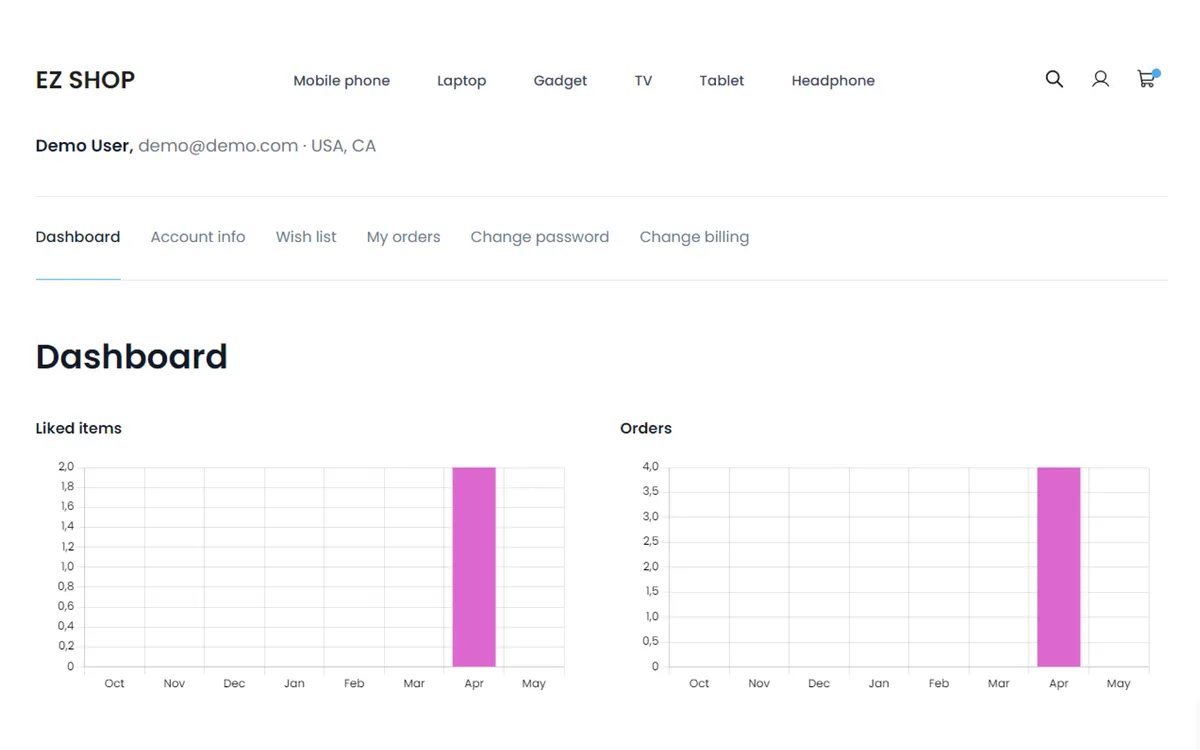Switch to the Wish list tab

pyautogui.click(x=306, y=237)
